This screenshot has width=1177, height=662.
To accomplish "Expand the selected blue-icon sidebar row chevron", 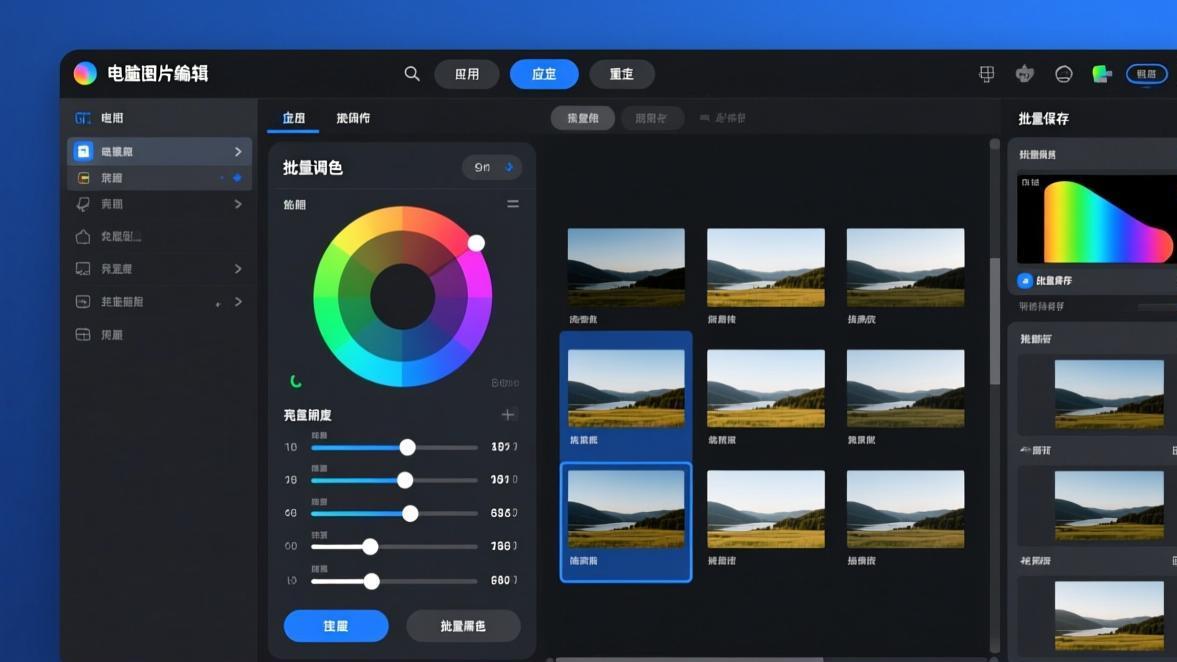I will click(238, 152).
